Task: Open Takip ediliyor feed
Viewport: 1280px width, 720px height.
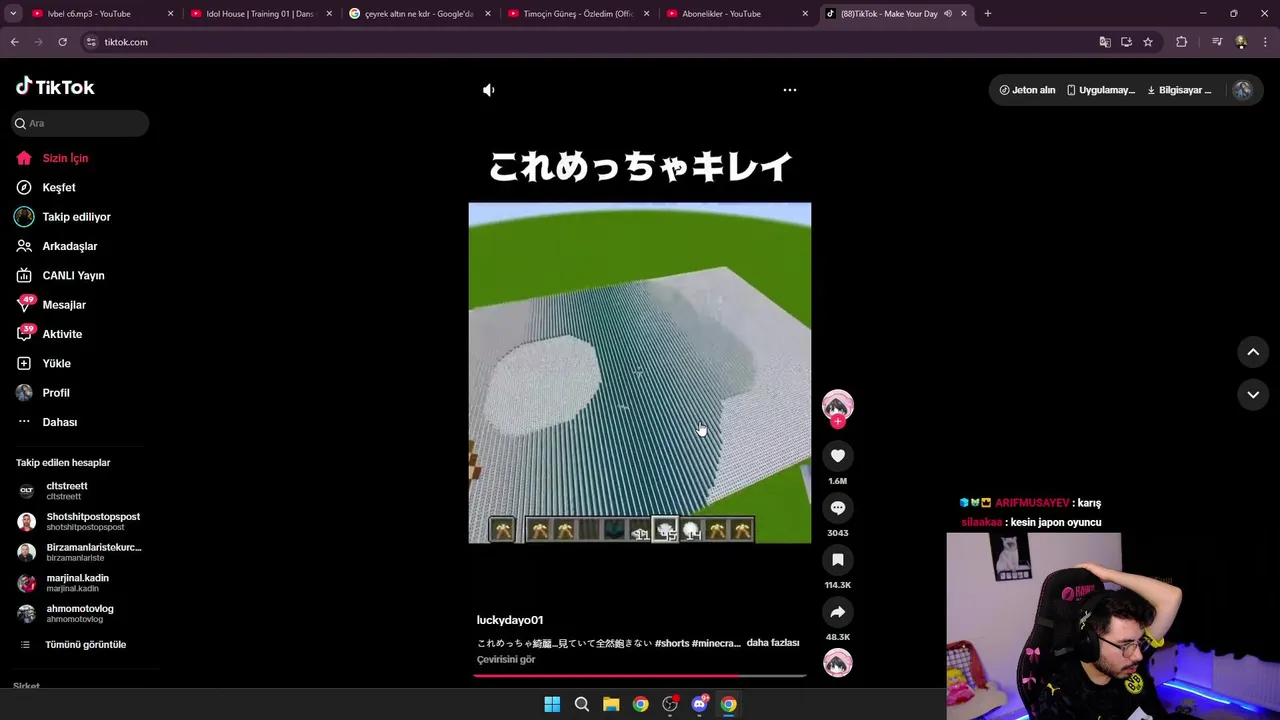Action: click(76, 217)
